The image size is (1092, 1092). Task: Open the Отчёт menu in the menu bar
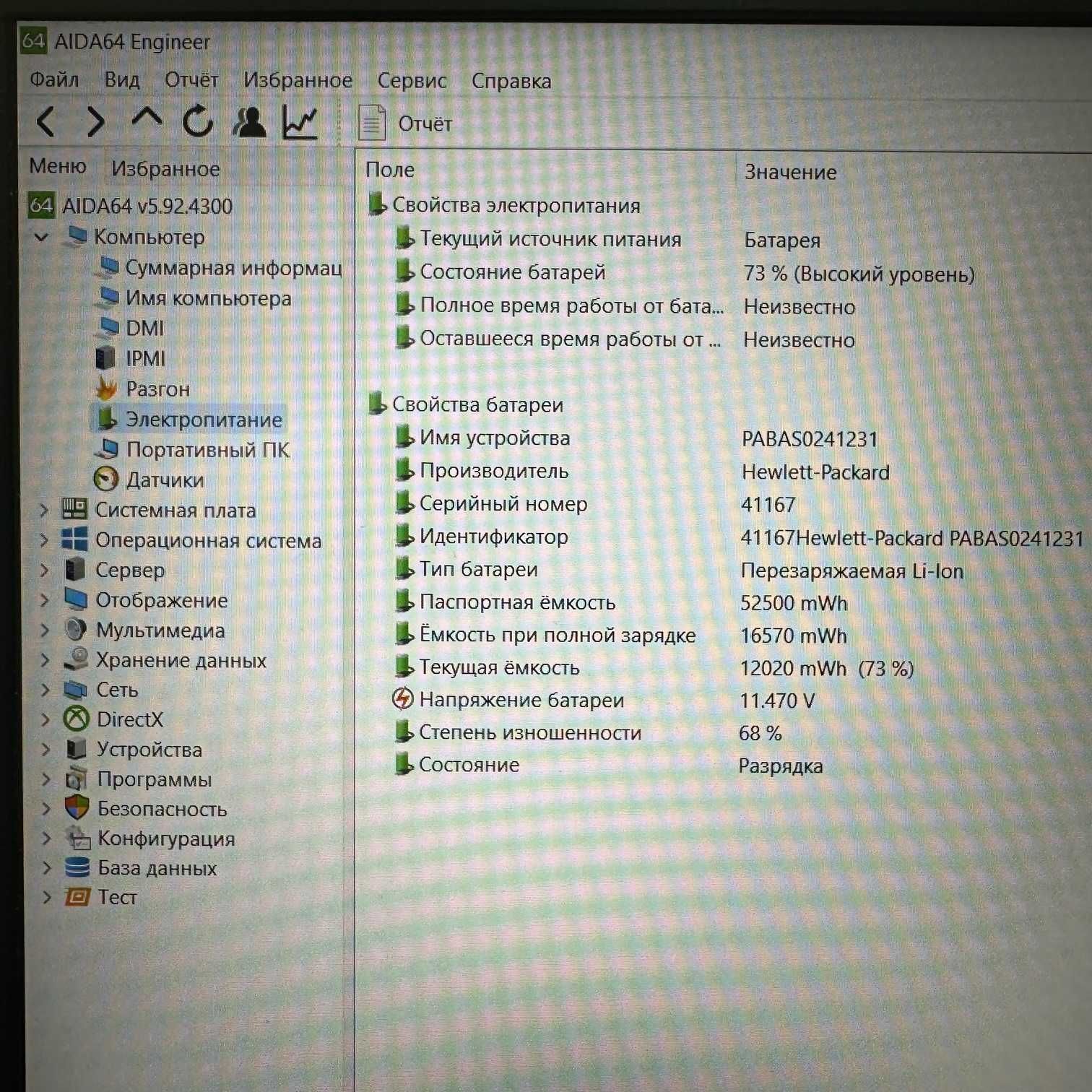[191, 79]
